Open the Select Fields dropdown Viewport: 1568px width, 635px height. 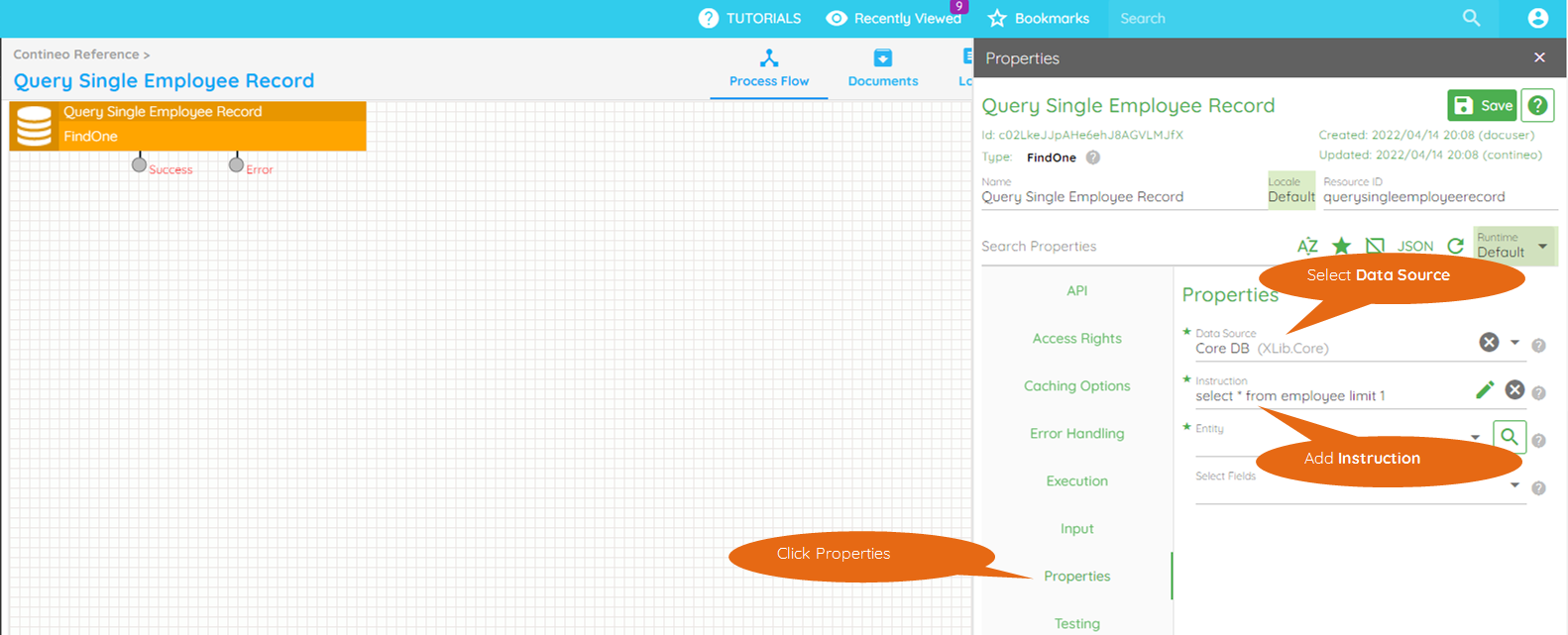click(x=1514, y=485)
